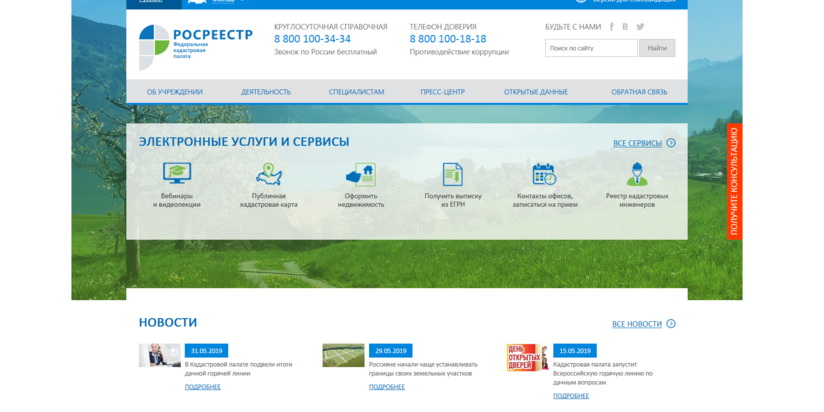The width and height of the screenshot is (824, 412).
Task: Open the Получите консультацию side tab
Action: (x=735, y=181)
